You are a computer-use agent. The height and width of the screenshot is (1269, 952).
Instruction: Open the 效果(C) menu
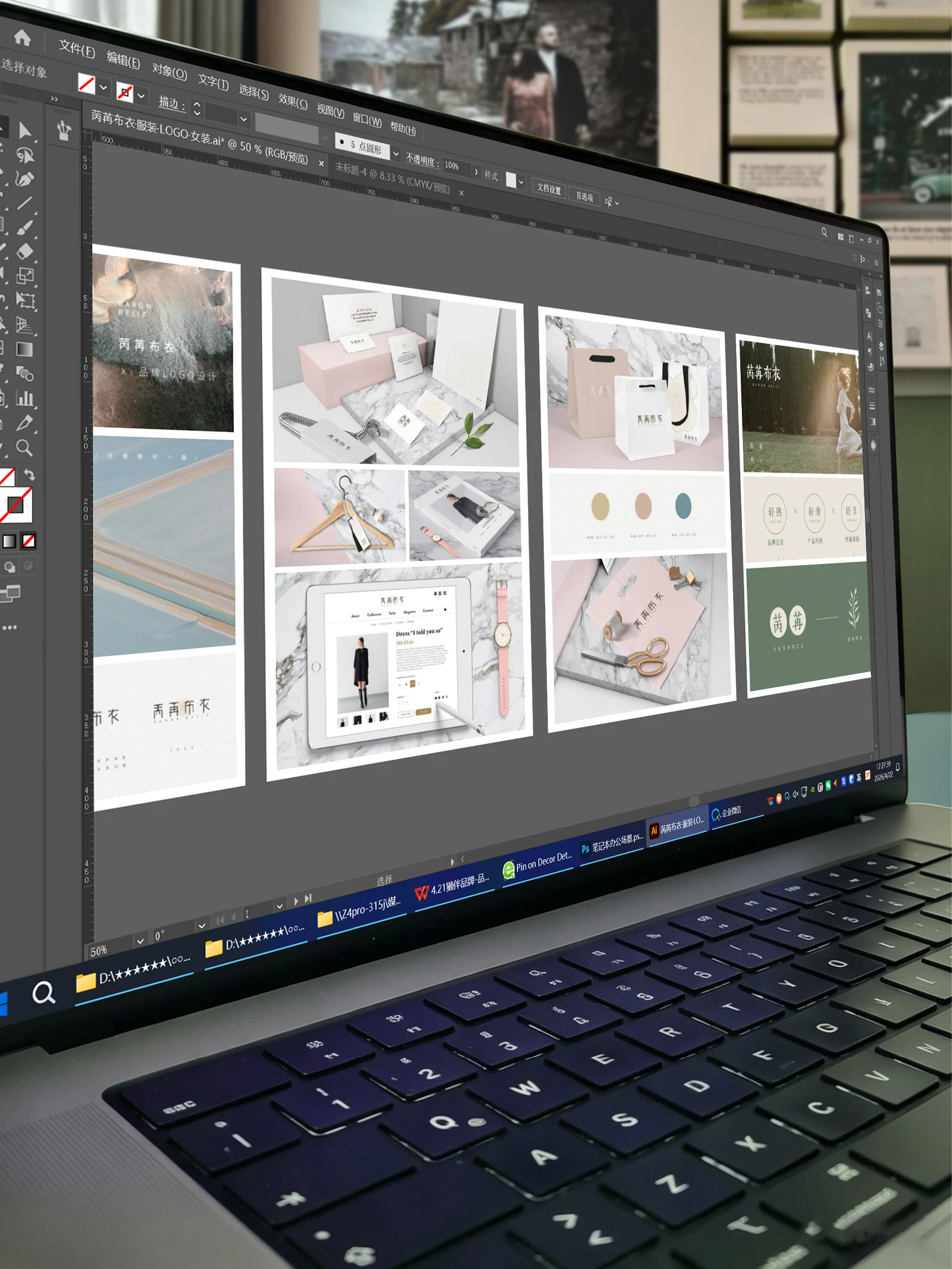point(293,101)
